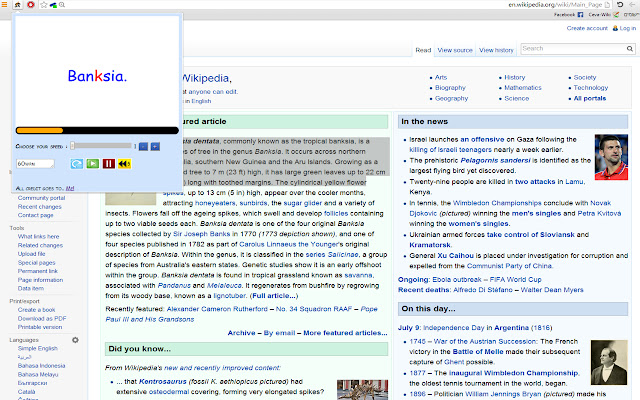The image size is (640, 400).
Task: Rewind five with the yellow button
Action: pyautogui.click(x=124, y=164)
